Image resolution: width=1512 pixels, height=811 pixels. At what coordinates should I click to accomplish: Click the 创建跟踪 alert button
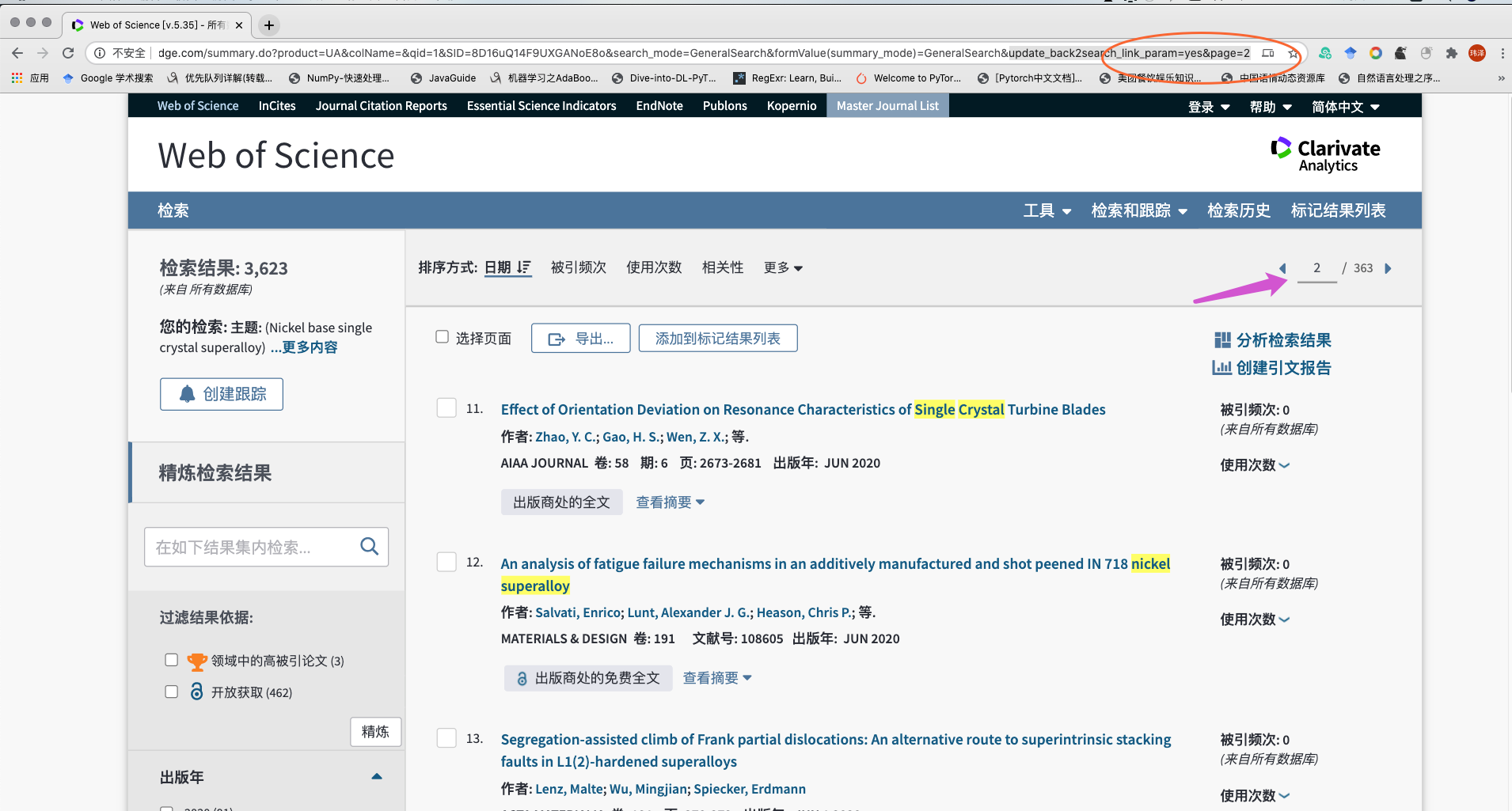(222, 394)
